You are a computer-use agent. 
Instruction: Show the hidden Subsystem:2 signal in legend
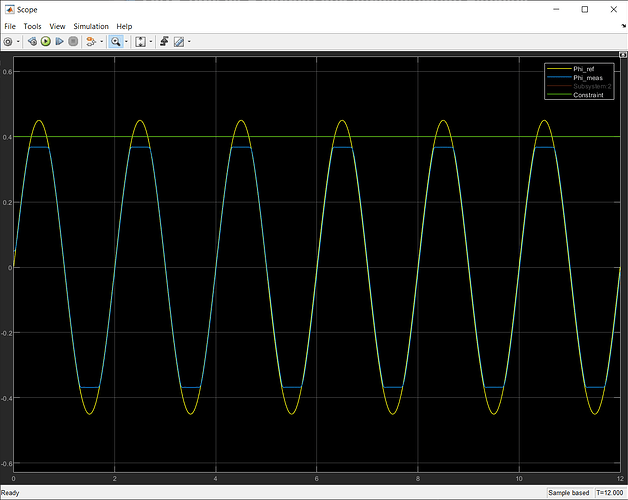coord(590,87)
